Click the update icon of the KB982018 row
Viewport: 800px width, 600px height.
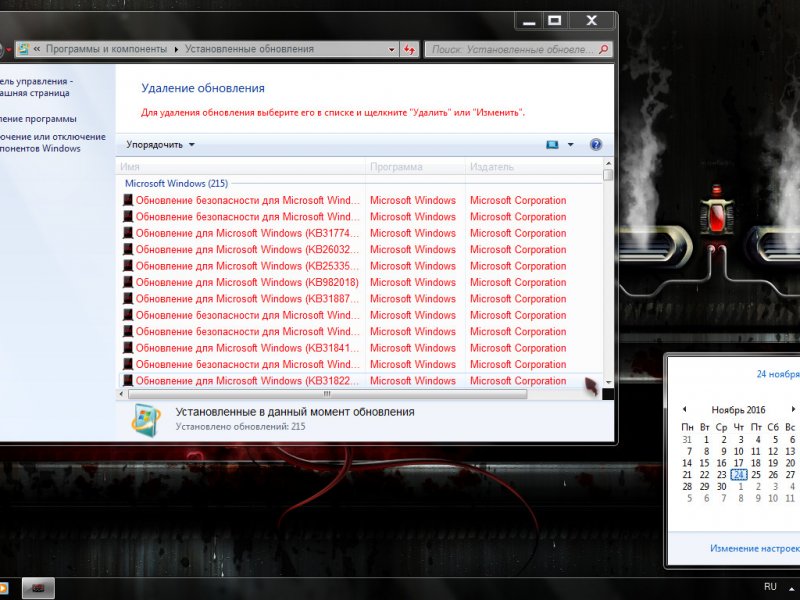pyautogui.click(x=128, y=282)
